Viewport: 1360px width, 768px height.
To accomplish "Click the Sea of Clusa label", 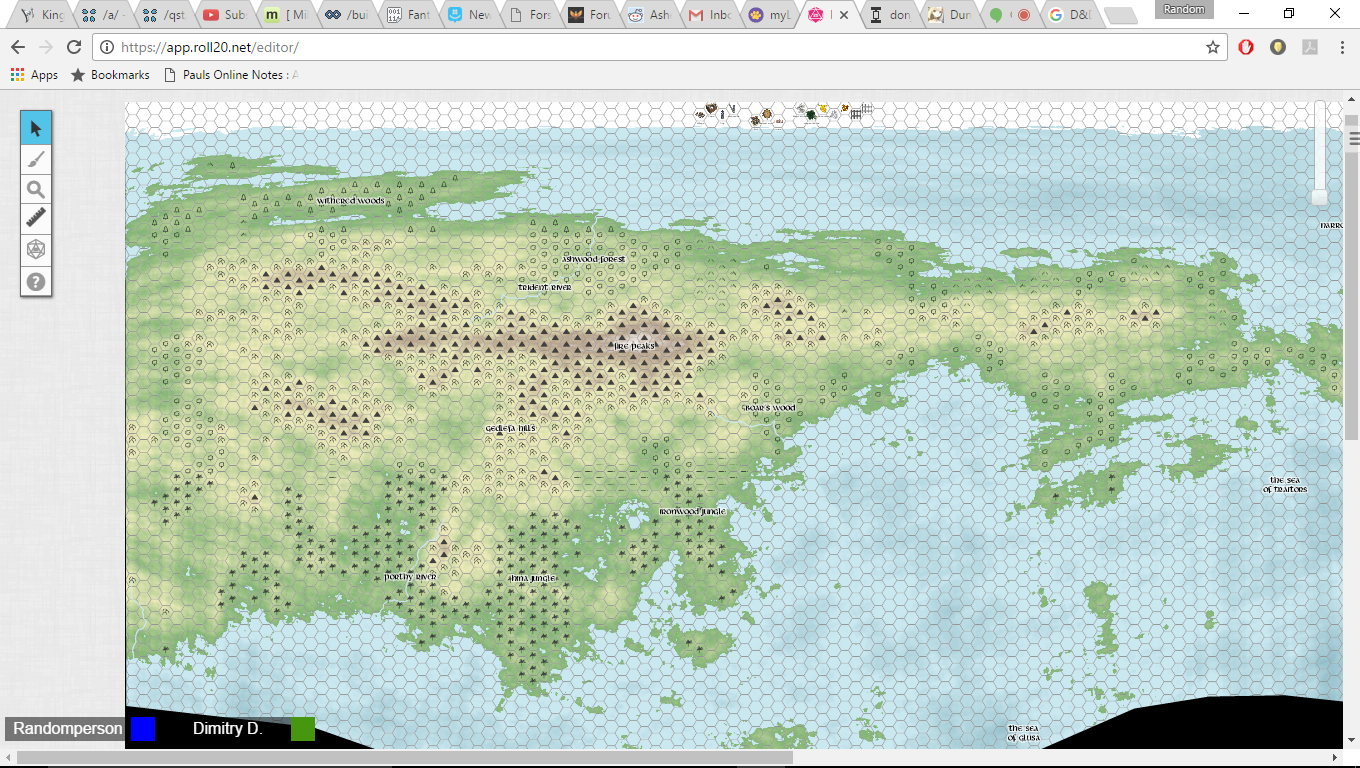I will 1024,733.
